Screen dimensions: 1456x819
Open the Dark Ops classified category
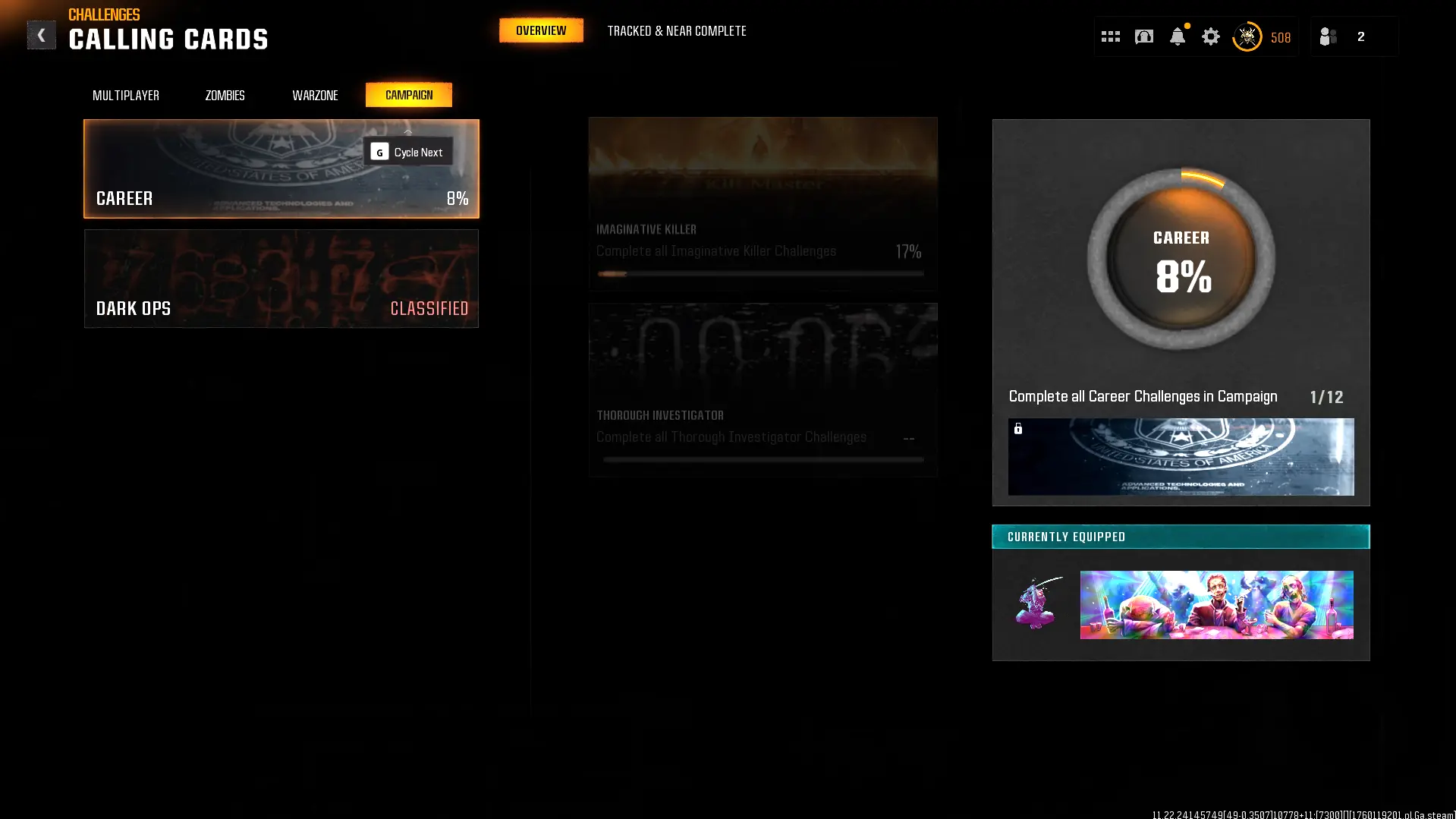coord(281,279)
